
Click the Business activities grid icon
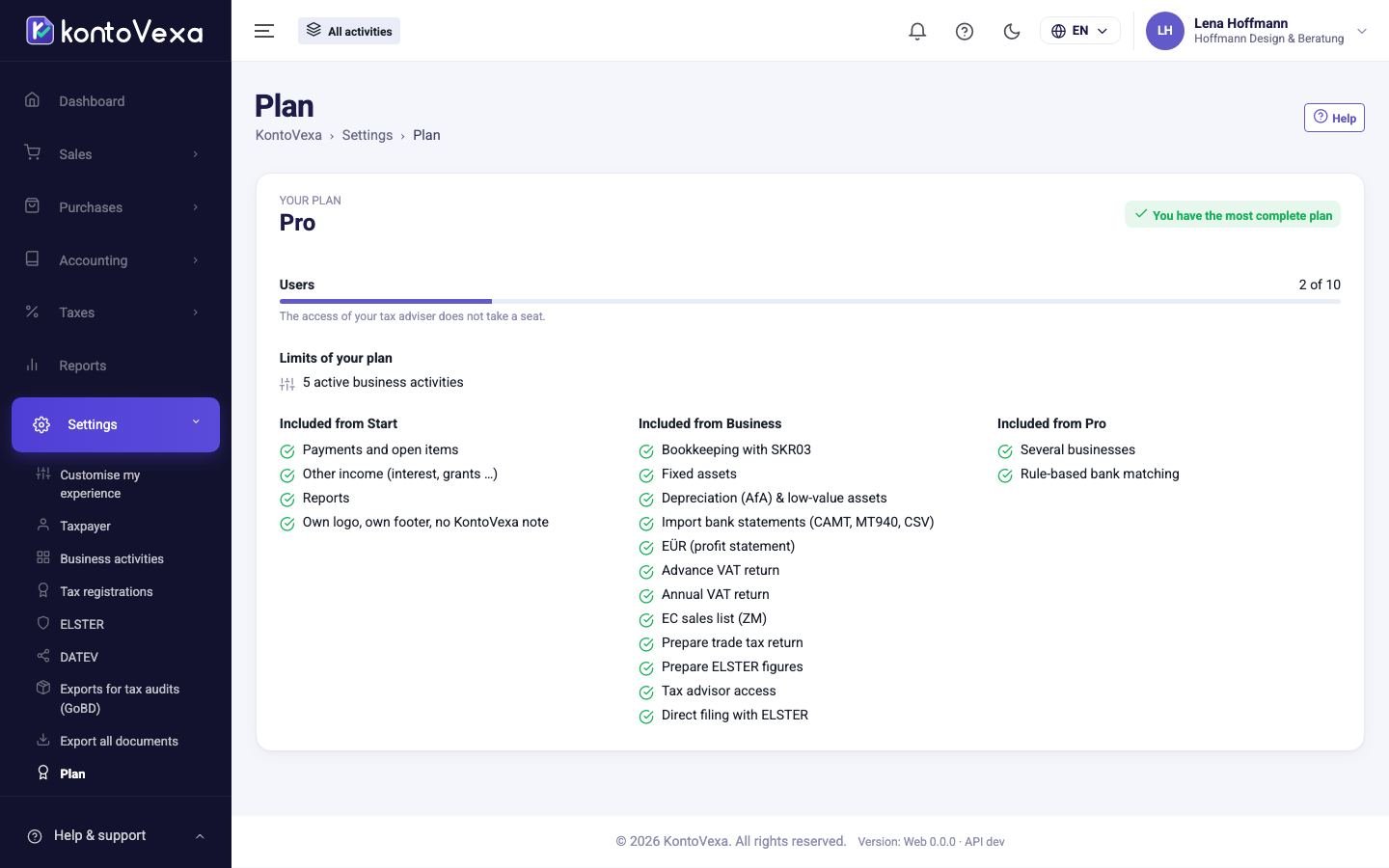click(x=42, y=557)
